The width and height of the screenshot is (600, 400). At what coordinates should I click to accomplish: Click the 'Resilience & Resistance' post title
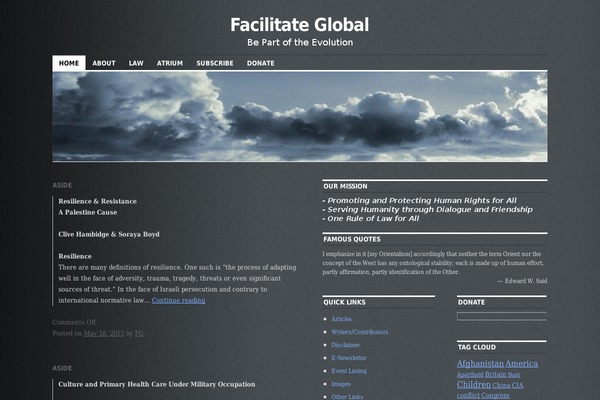98,201
